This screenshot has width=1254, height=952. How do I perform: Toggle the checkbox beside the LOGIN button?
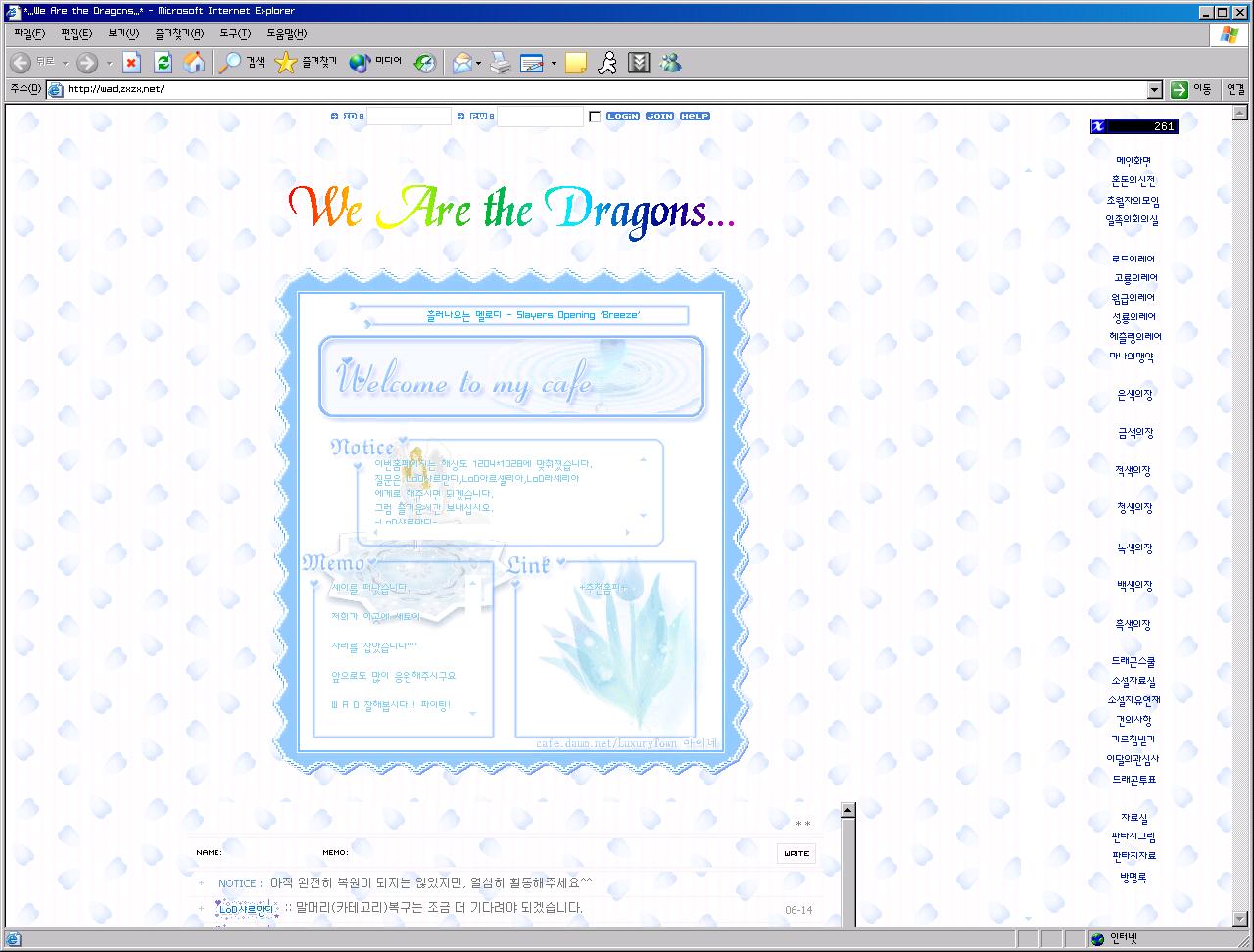(595, 117)
